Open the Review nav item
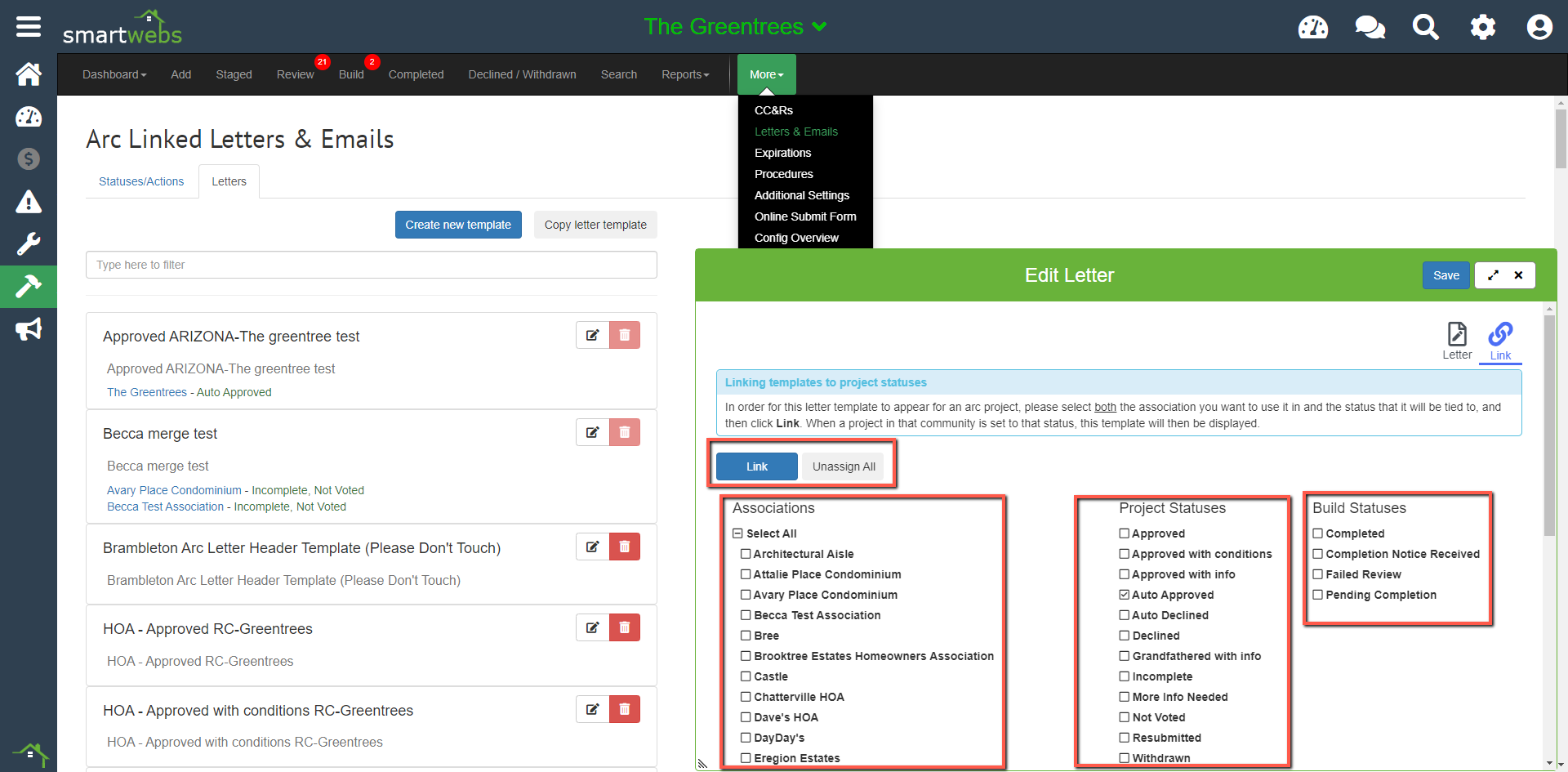The width and height of the screenshot is (1568, 772). point(295,74)
